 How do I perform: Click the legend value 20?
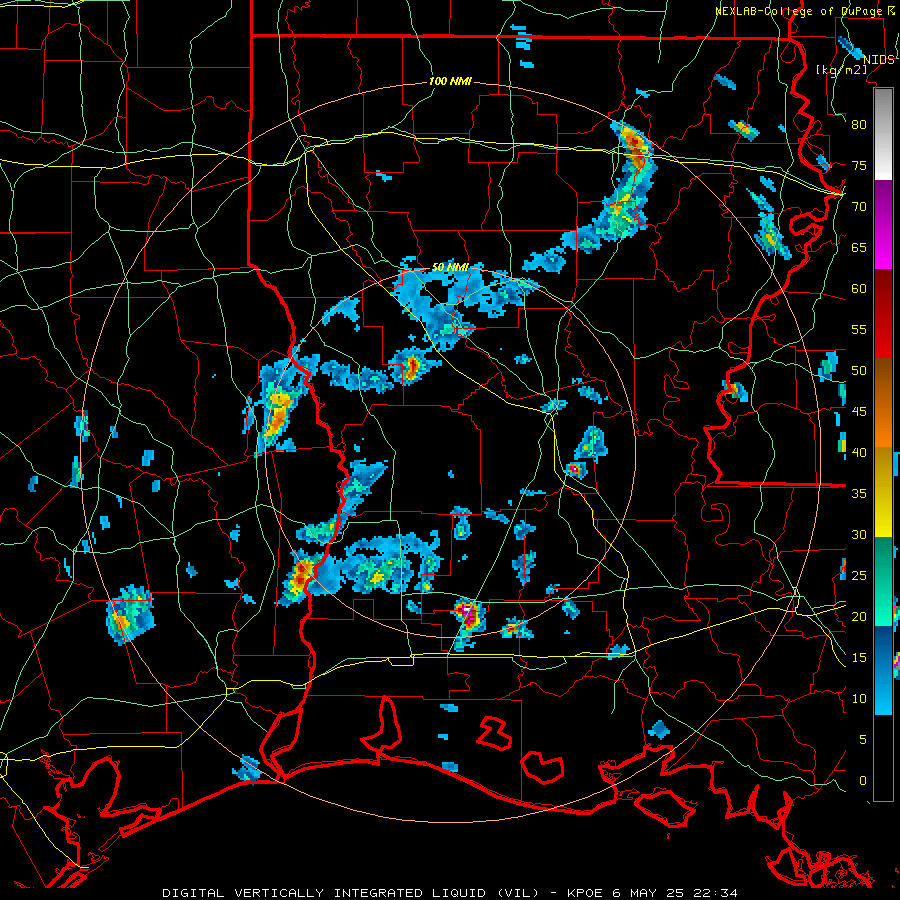(x=859, y=616)
